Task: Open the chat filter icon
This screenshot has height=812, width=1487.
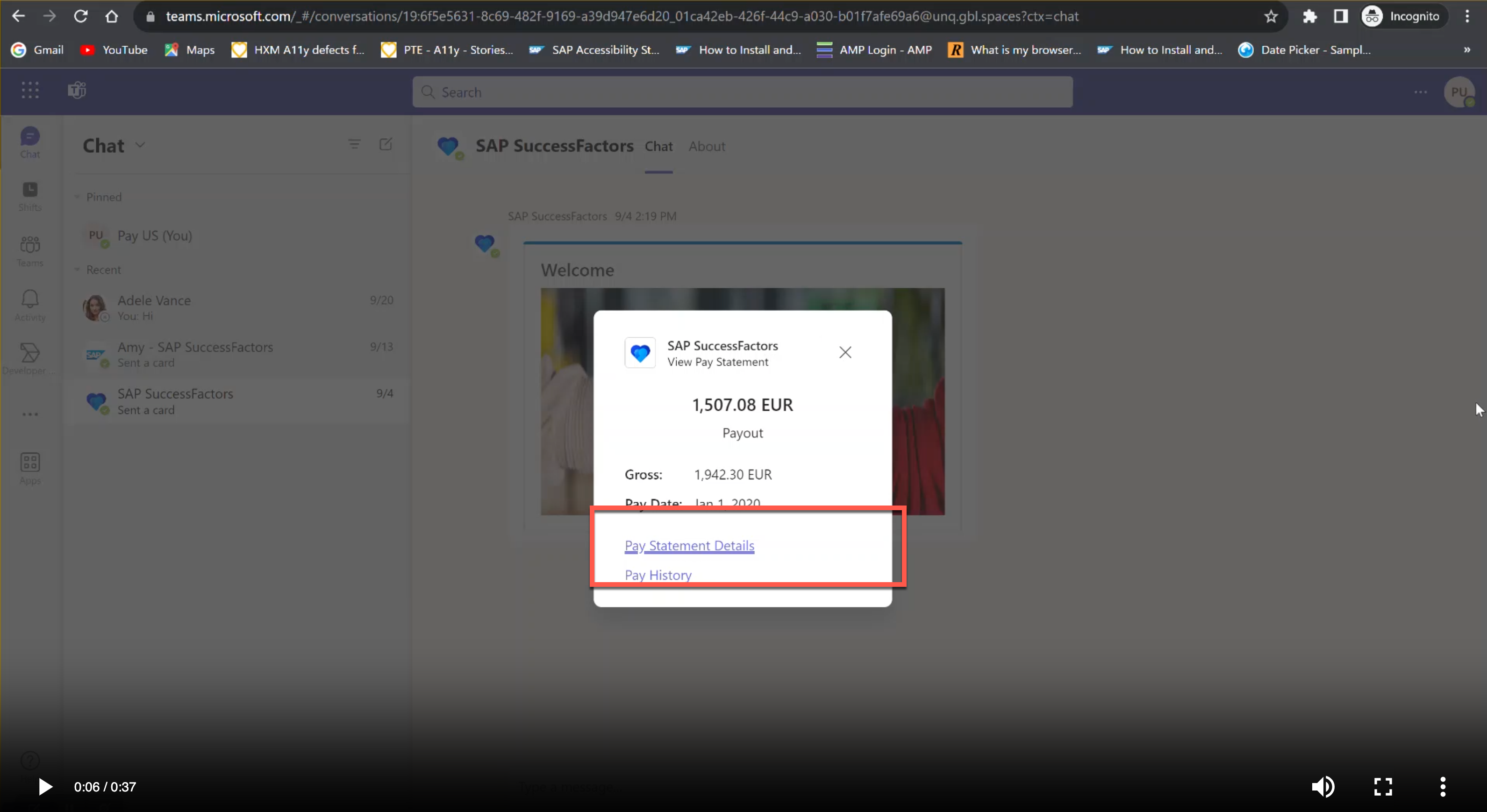Action: click(354, 145)
